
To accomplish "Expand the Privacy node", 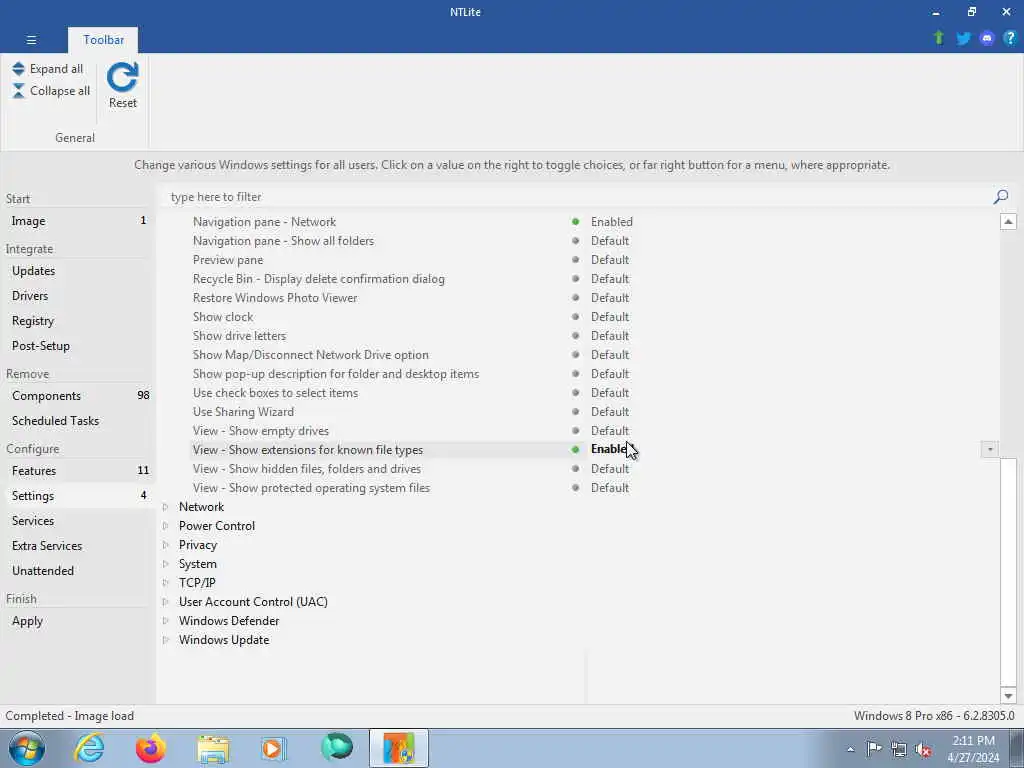I will point(165,545).
